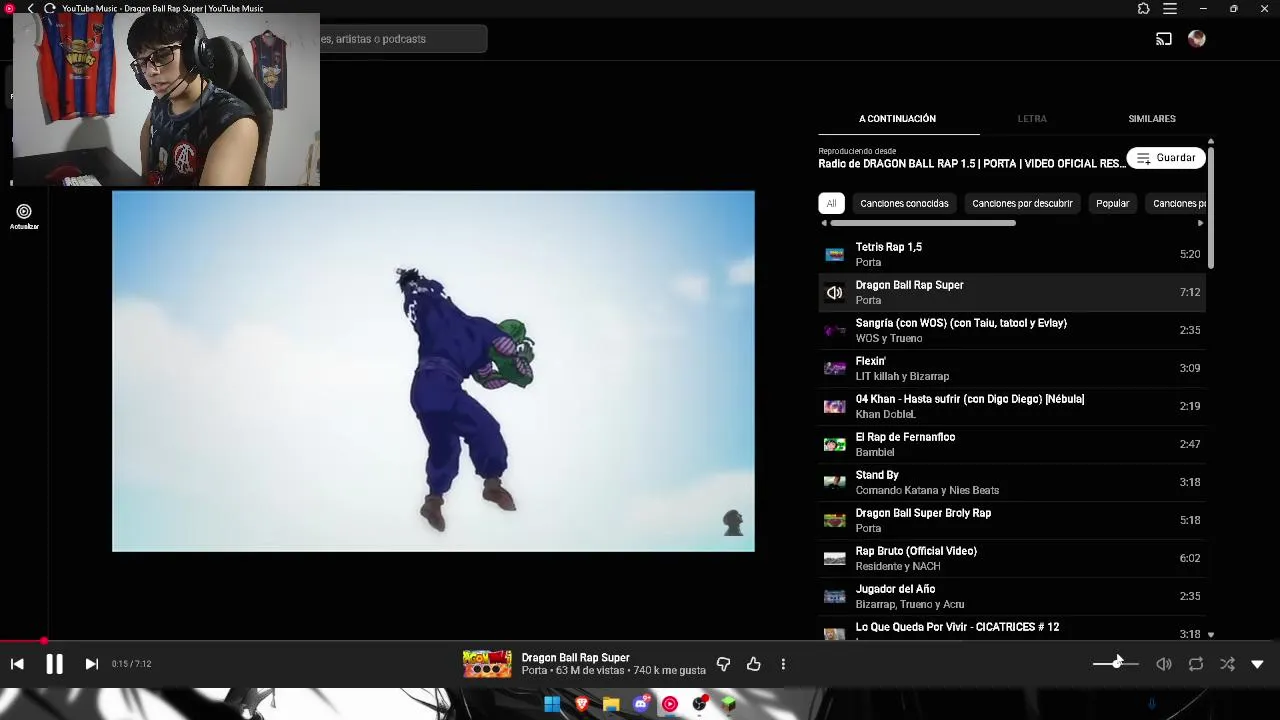Switch to the SIMILARES tab
Screen dimensions: 1280x720
click(1152, 119)
